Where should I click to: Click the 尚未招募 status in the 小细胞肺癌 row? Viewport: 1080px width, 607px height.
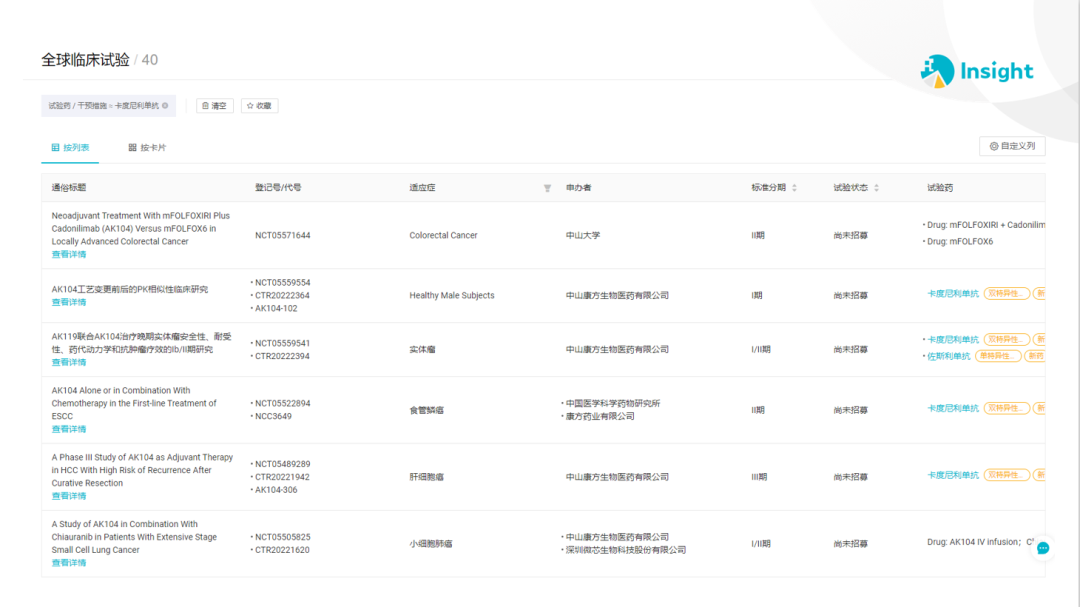(851, 544)
